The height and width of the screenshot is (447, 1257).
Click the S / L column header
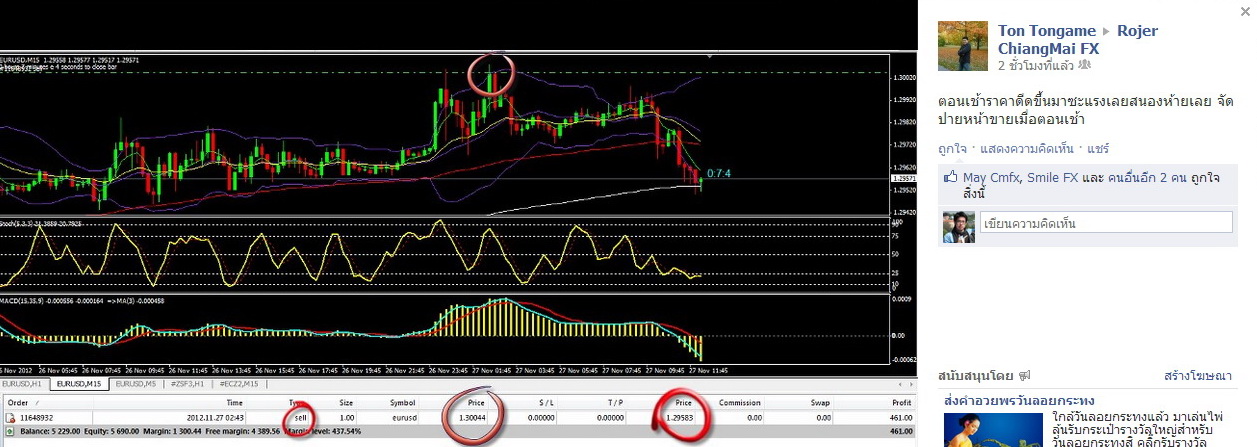(x=548, y=402)
